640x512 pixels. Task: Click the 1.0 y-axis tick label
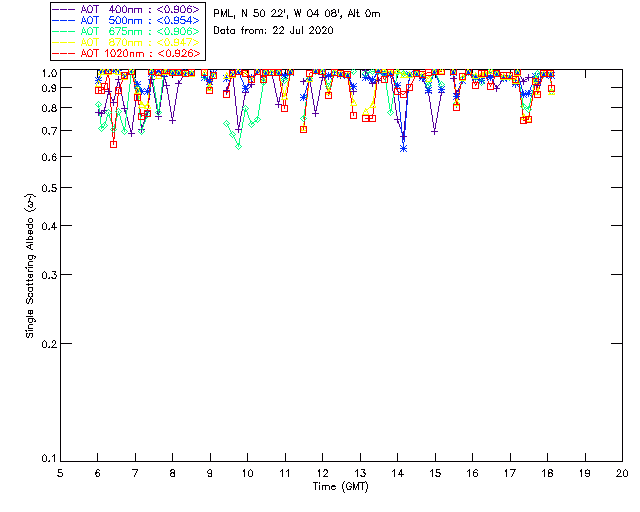(49, 73)
